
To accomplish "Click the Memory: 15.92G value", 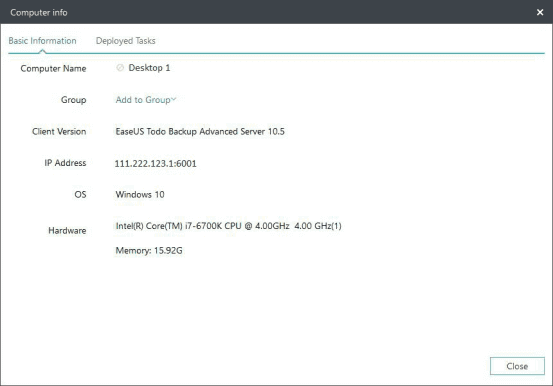I will (149, 251).
